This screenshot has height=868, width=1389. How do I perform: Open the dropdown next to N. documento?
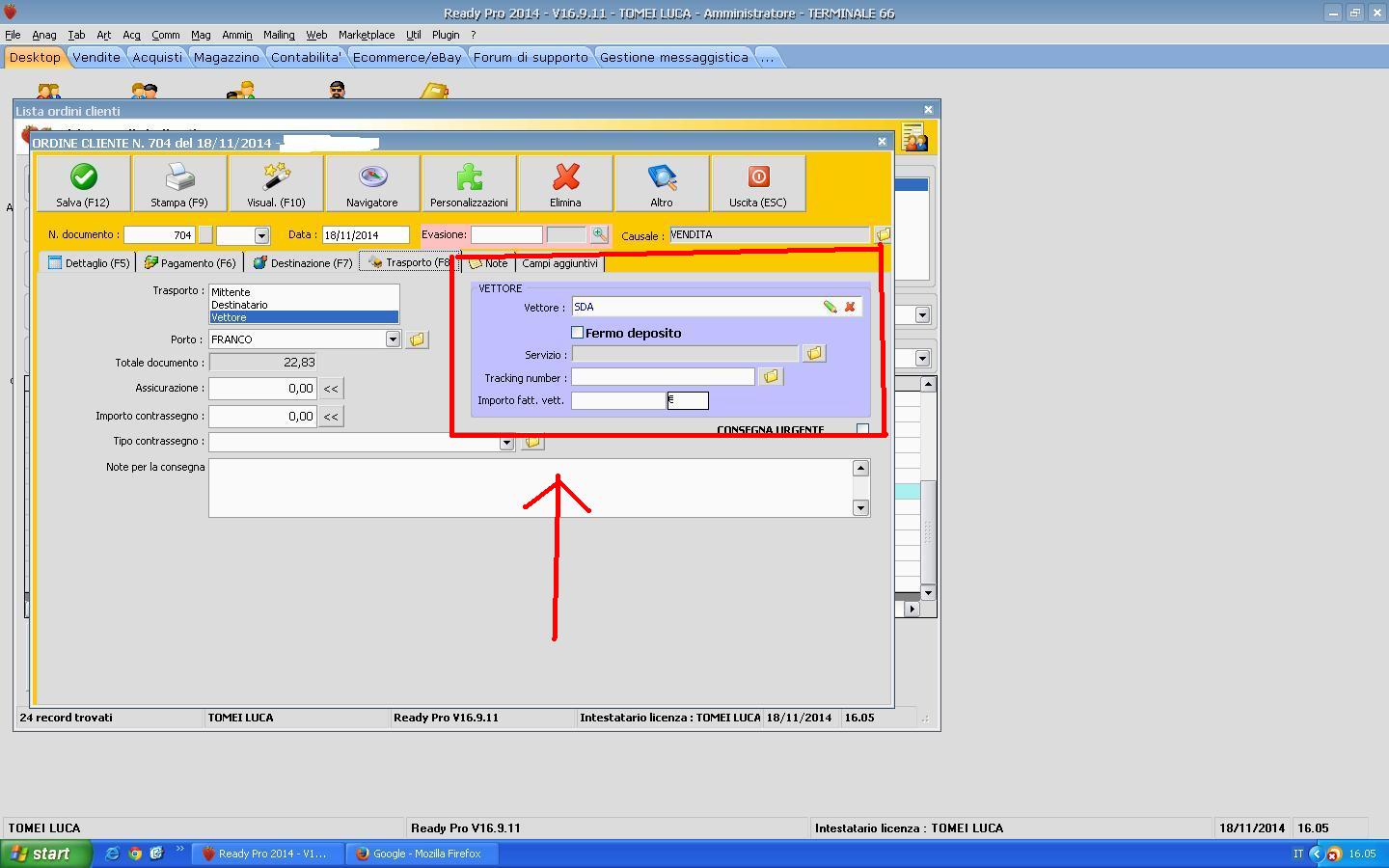click(x=261, y=235)
